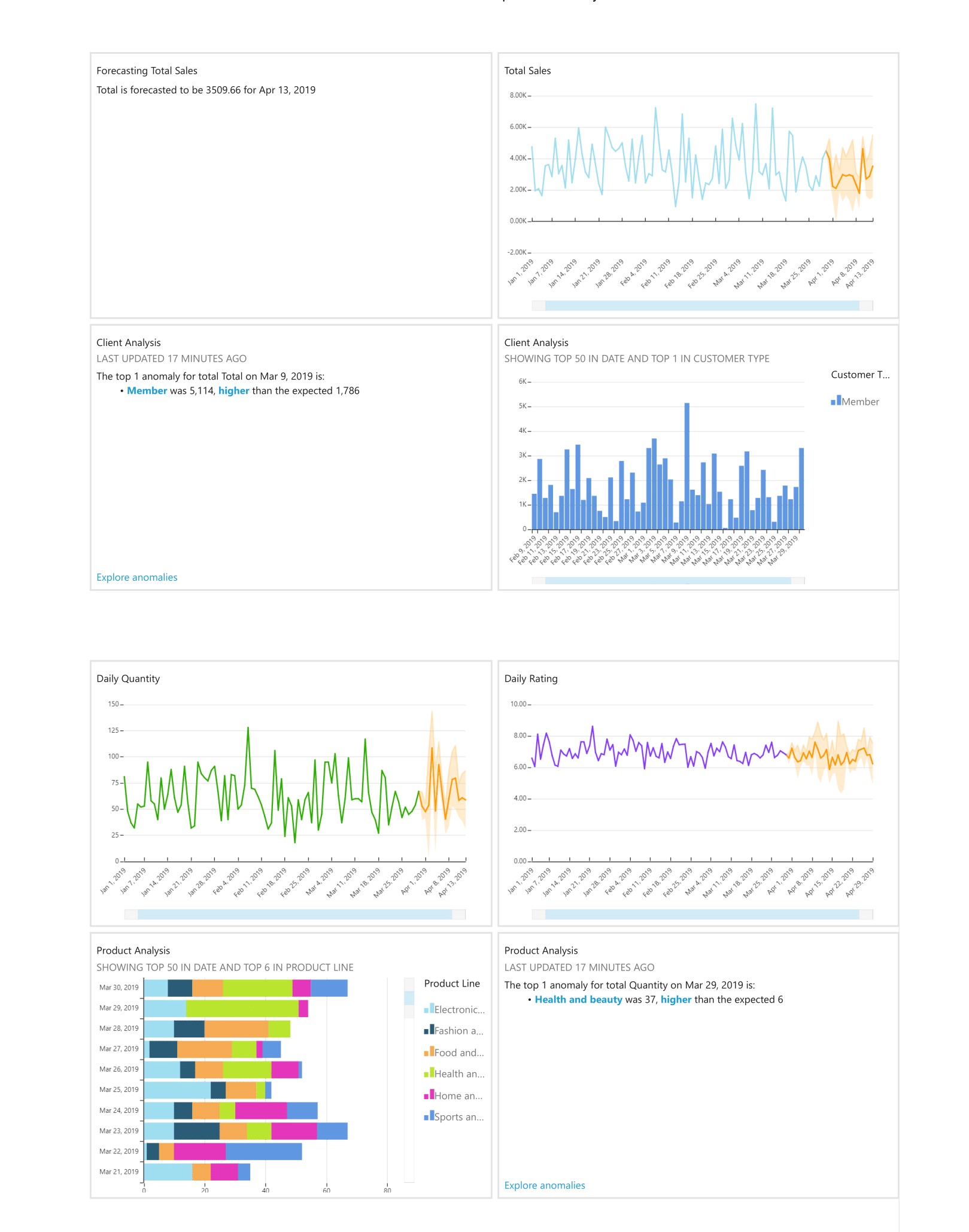Select the Fashion accessories legend icon
The image size is (969, 1232).
[429, 1031]
